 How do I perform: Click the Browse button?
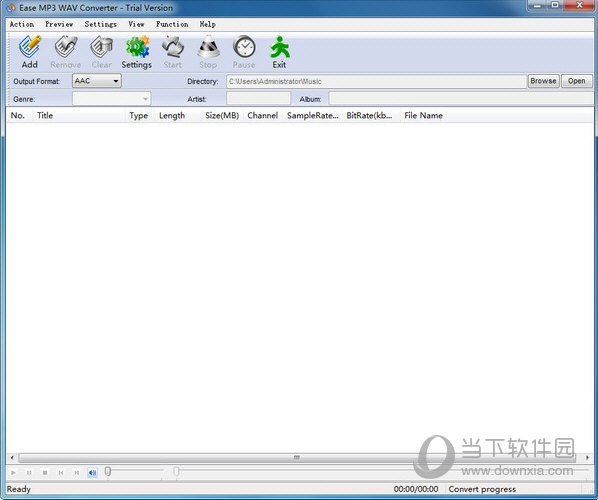coord(543,81)
